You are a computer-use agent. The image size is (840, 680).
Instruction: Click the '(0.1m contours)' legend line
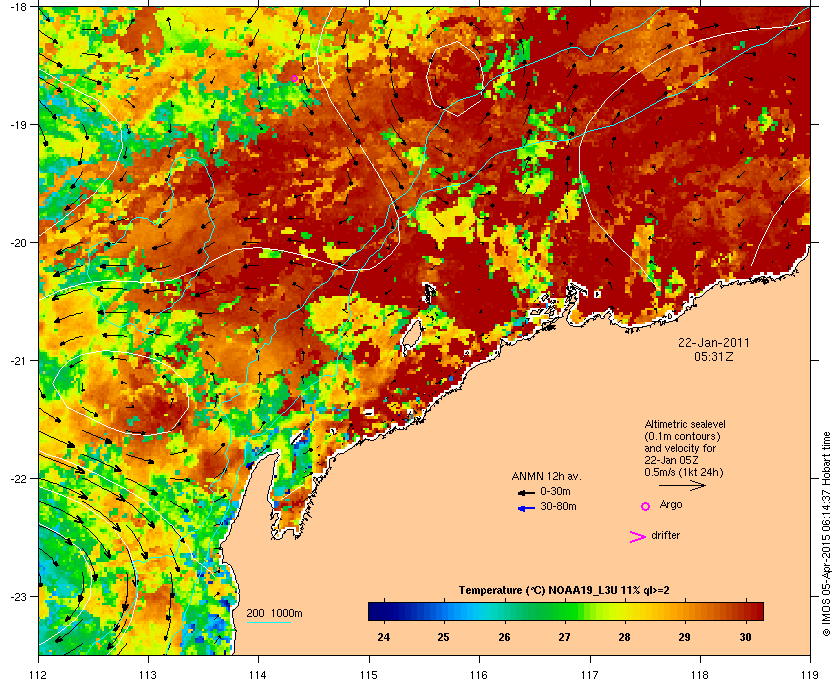point(682,436)
